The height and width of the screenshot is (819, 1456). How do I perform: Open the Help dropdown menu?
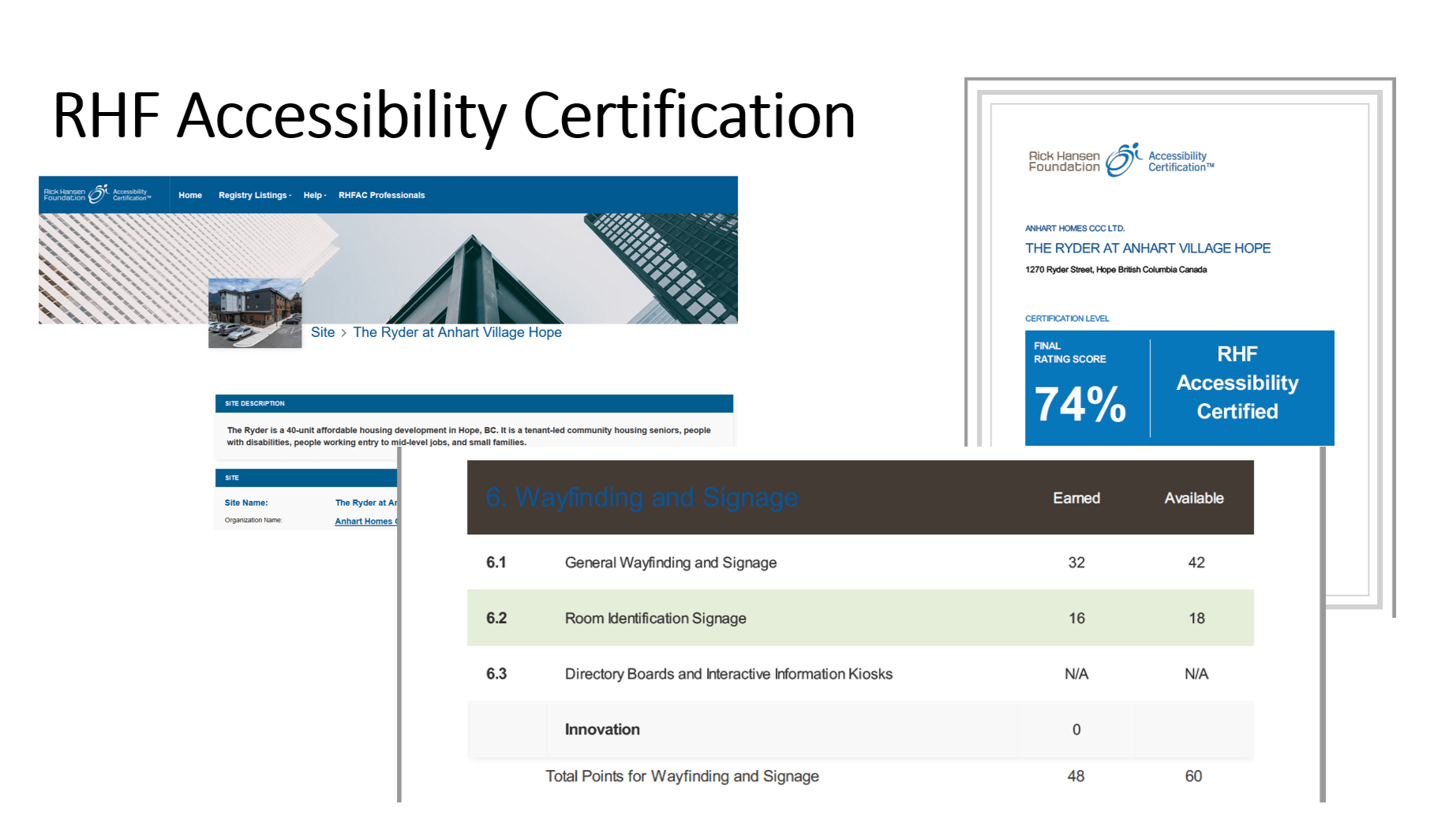[x=314, y=195]
